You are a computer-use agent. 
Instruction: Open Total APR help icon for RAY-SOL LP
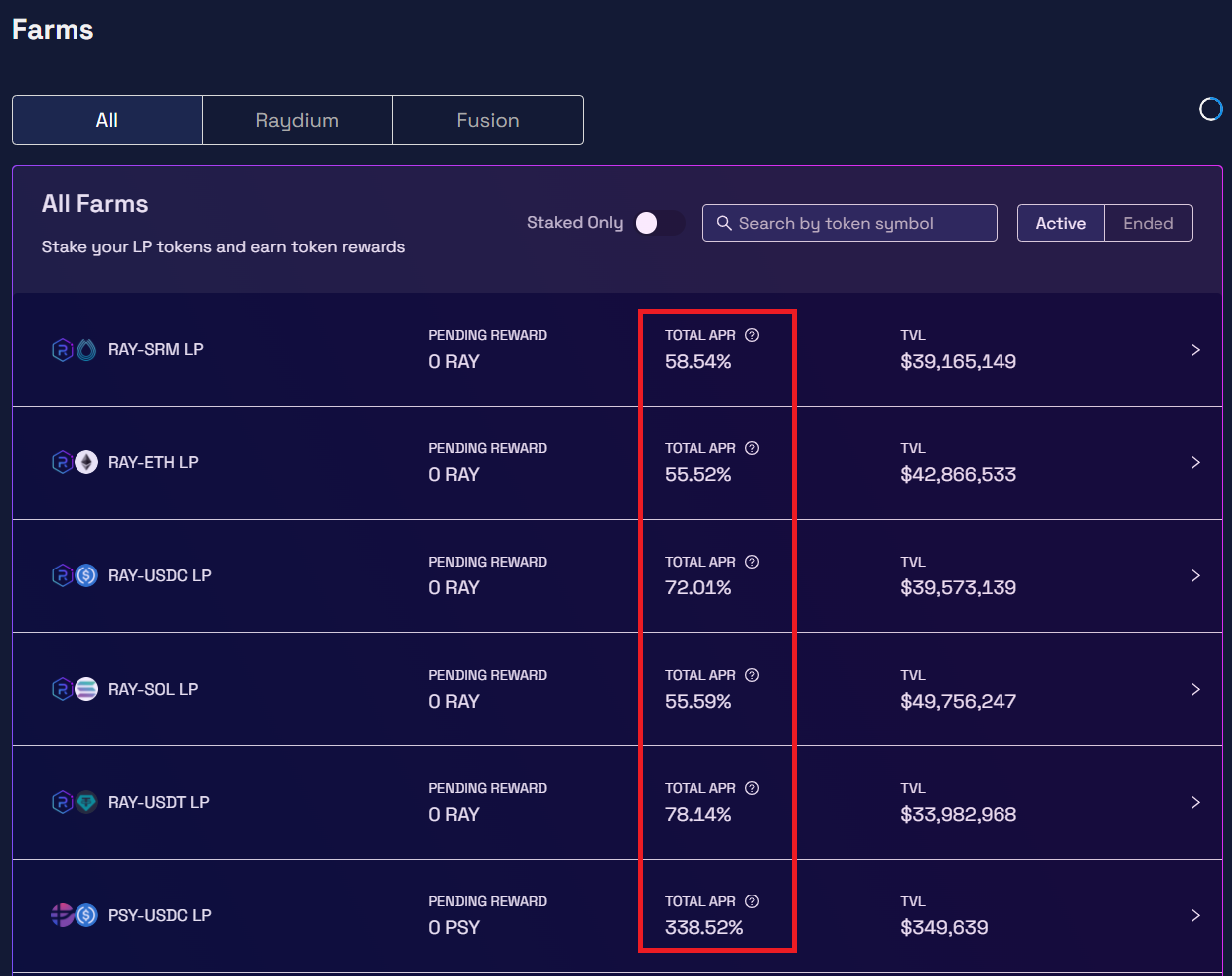[752, 675]
